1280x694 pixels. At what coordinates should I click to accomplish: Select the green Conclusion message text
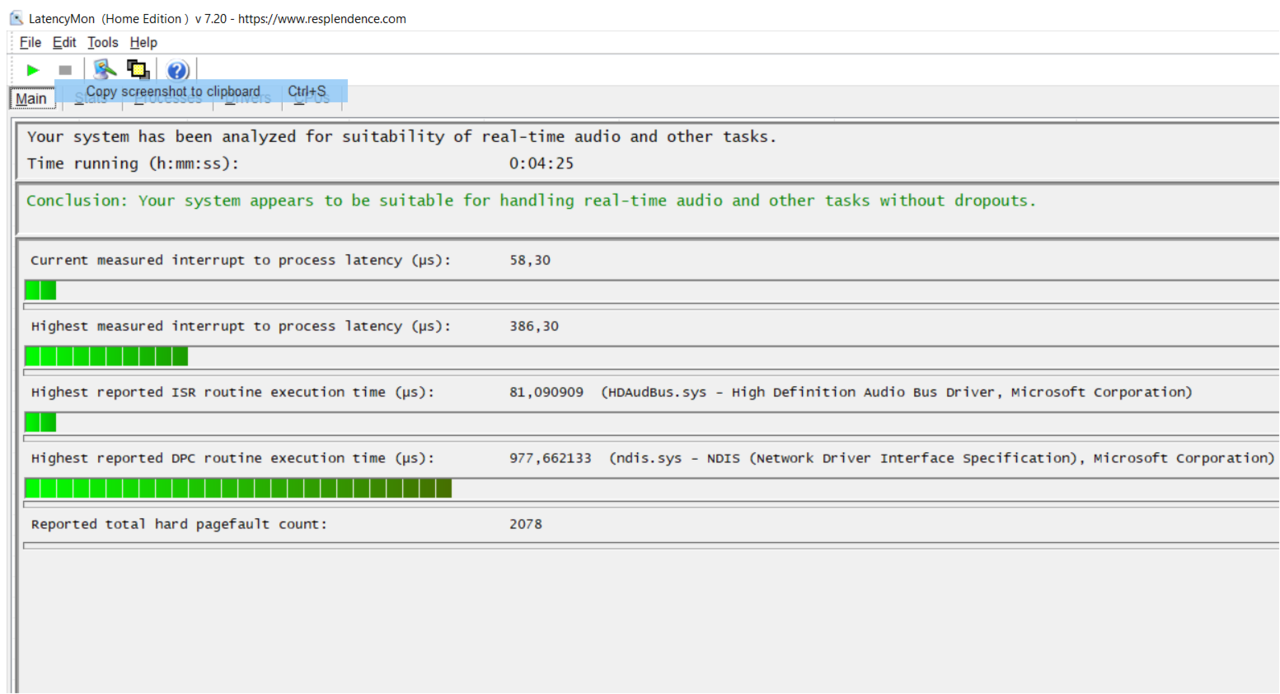(532, 200)
